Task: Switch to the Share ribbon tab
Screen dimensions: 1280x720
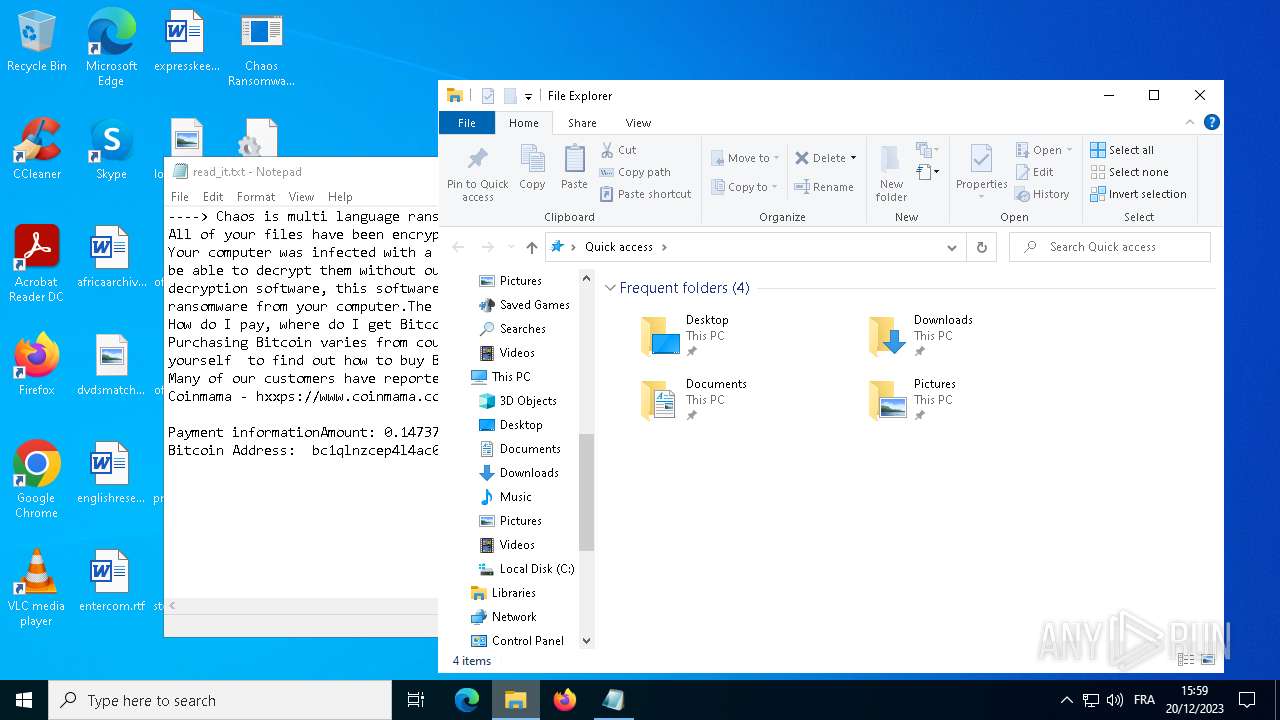Action: pyautogui.click(x=582, y=123)
